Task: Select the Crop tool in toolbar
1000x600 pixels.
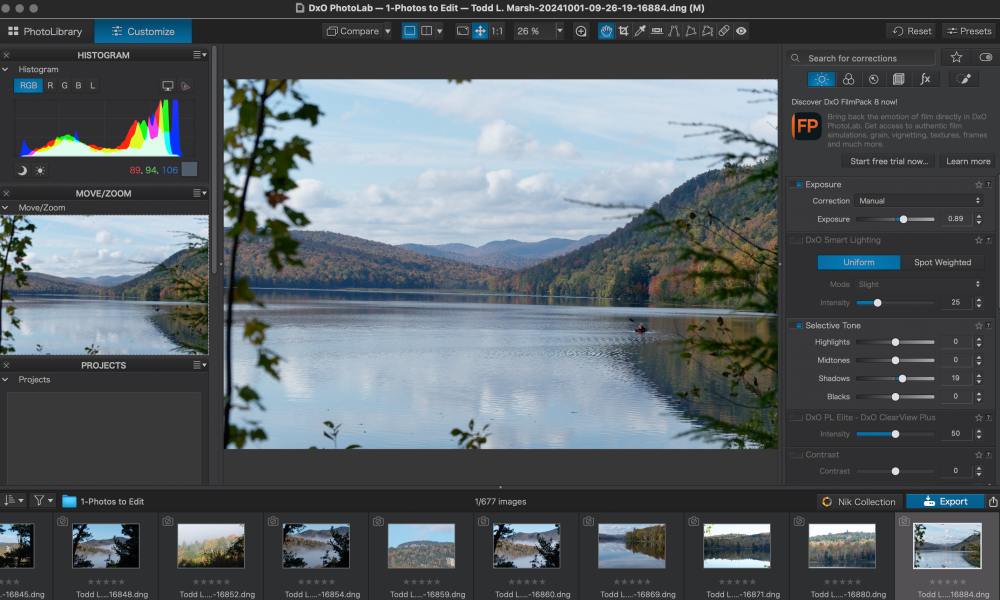Action: (x=623, y=31)
